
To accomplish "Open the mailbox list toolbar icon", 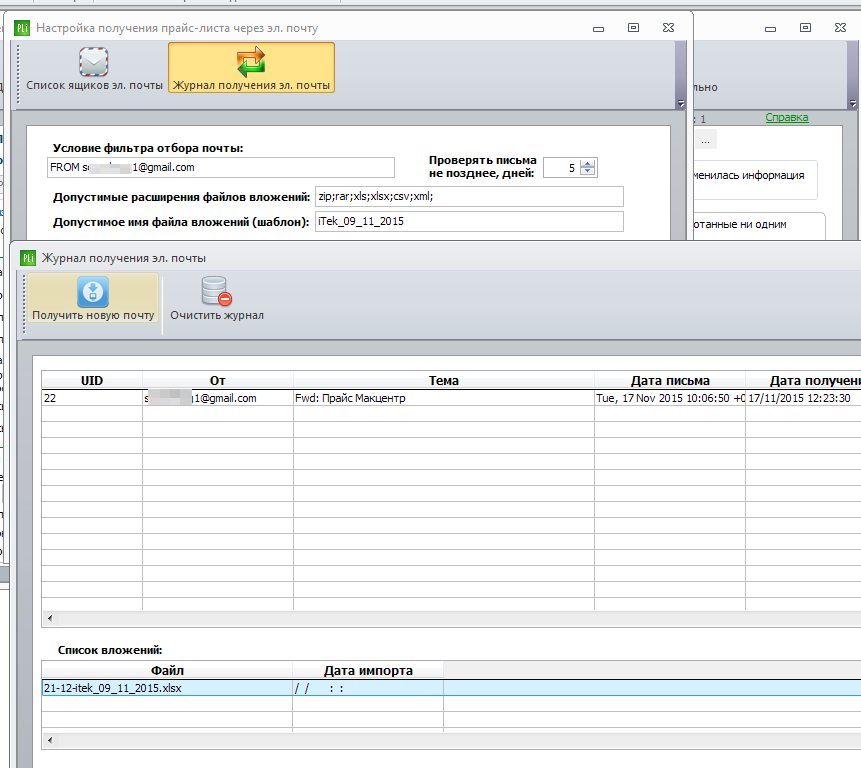I will coord(94,62).
